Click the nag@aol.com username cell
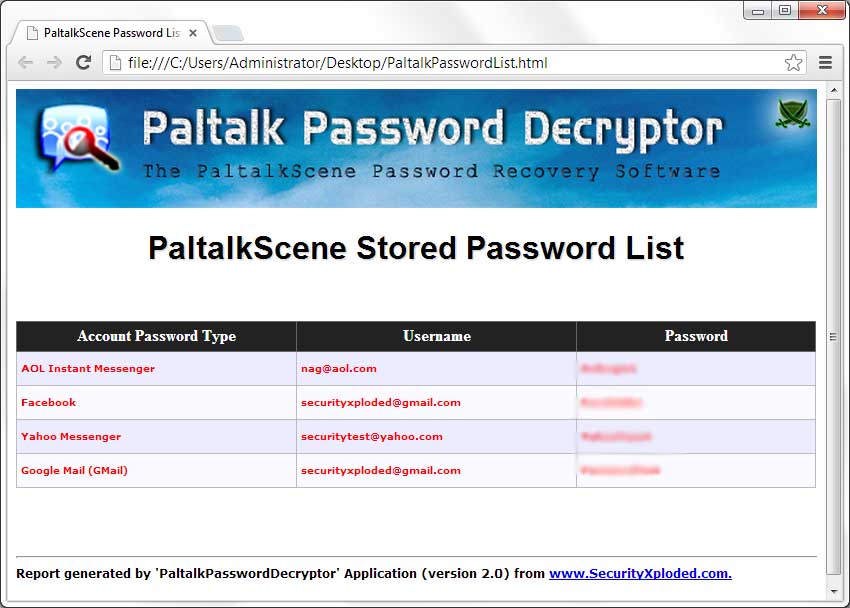 (x=436, y=368)
